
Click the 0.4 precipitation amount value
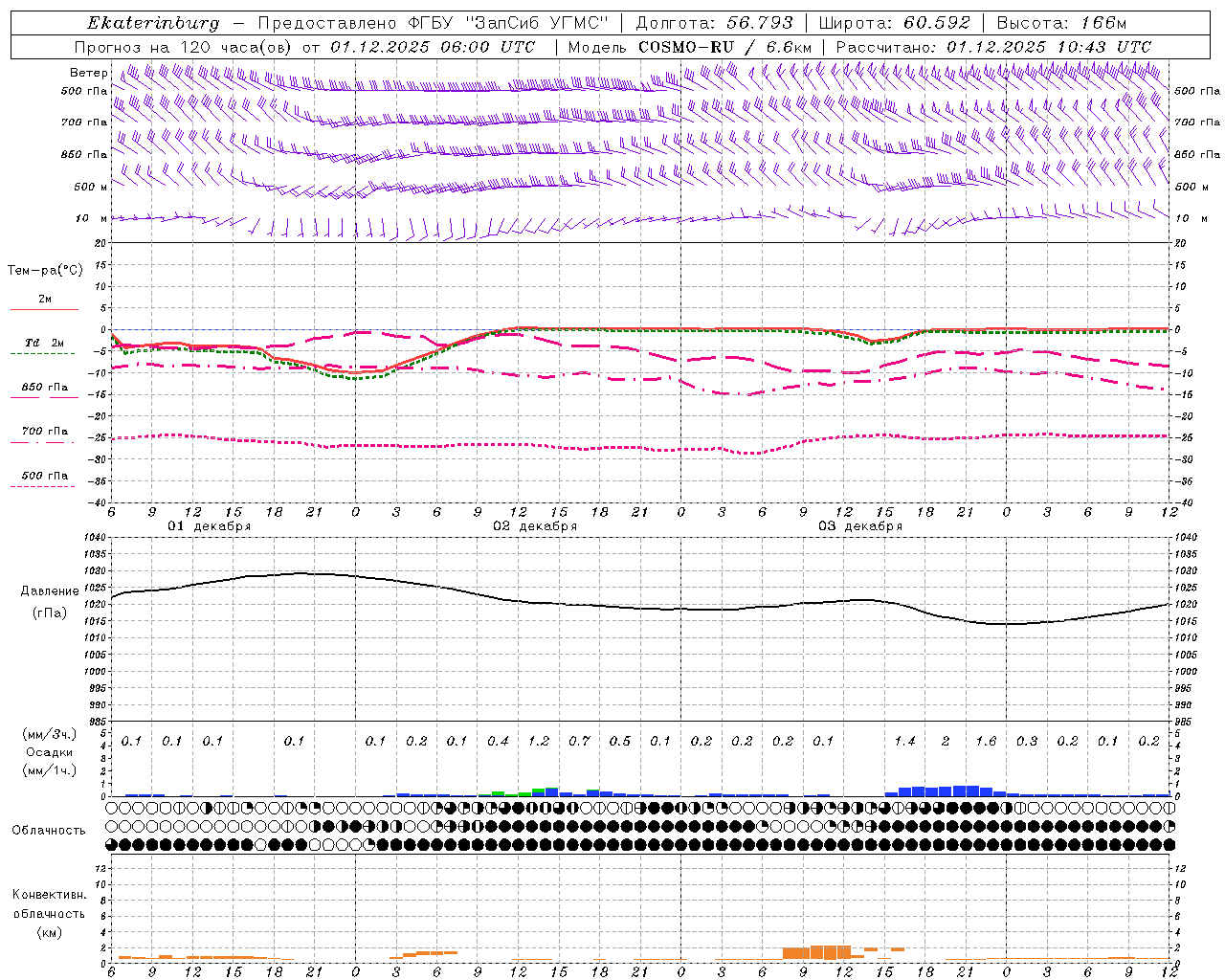498,742
